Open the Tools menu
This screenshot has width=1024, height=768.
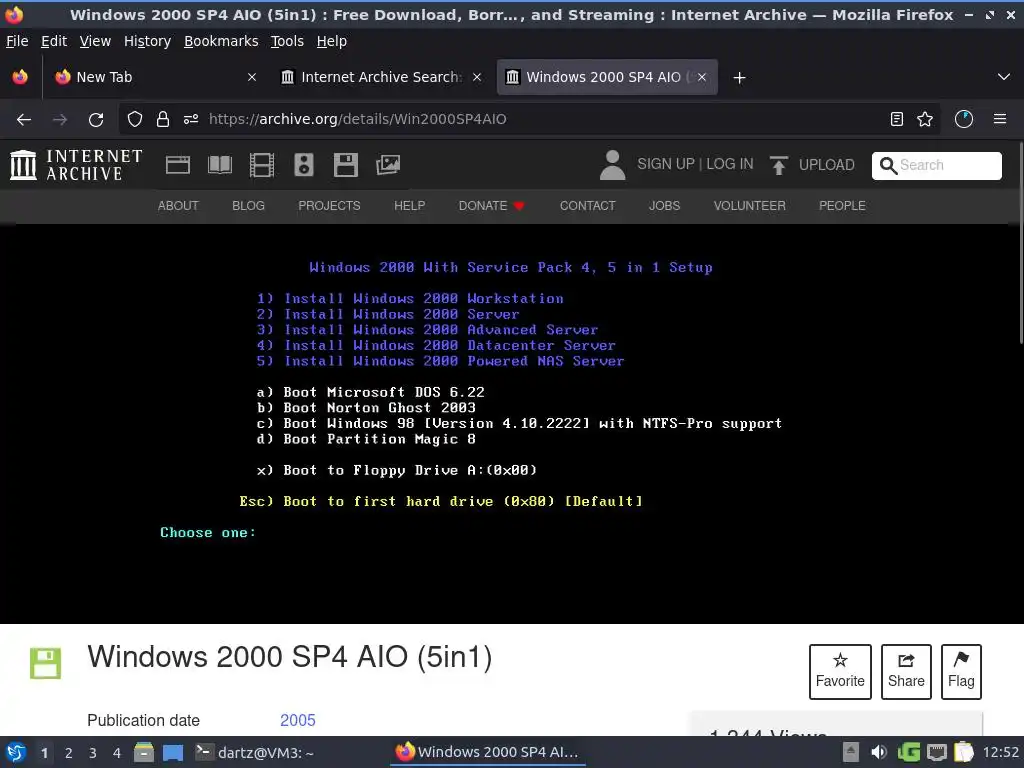tap(287, 41)
